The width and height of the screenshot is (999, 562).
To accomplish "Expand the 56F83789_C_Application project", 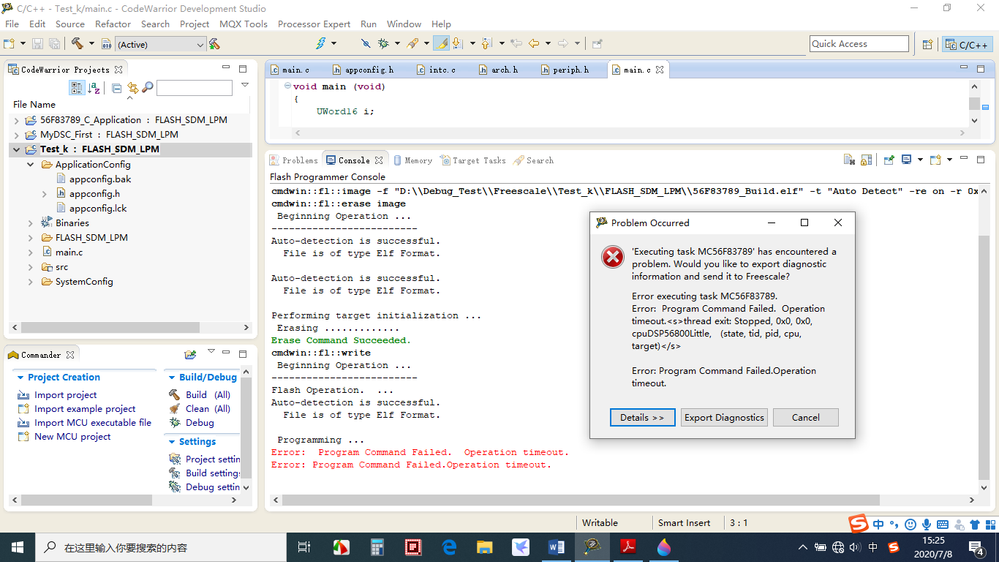I will 17,120.
